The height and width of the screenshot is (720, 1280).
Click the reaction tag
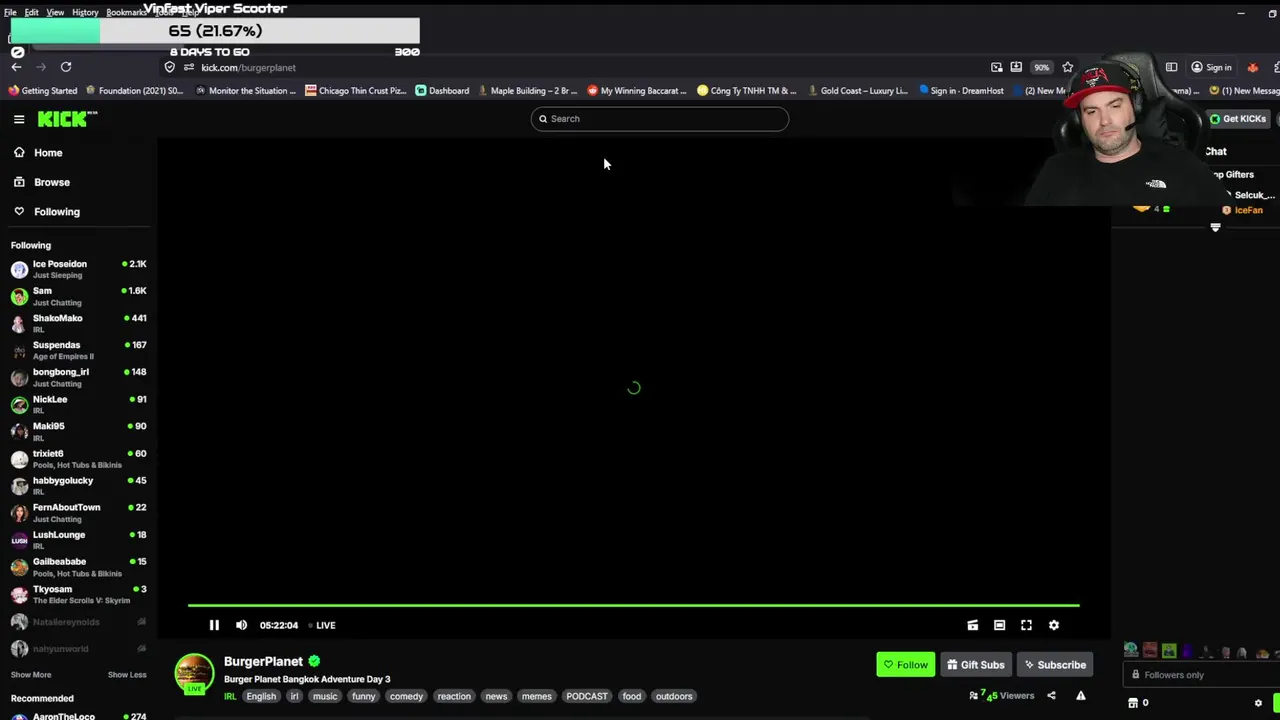pyautogui.click(x=454, y=697)
